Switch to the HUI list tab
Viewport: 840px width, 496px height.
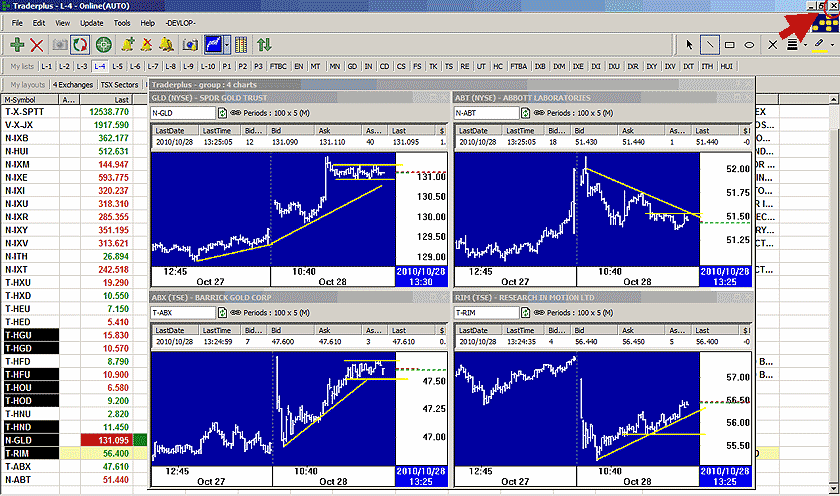(726, 66)
